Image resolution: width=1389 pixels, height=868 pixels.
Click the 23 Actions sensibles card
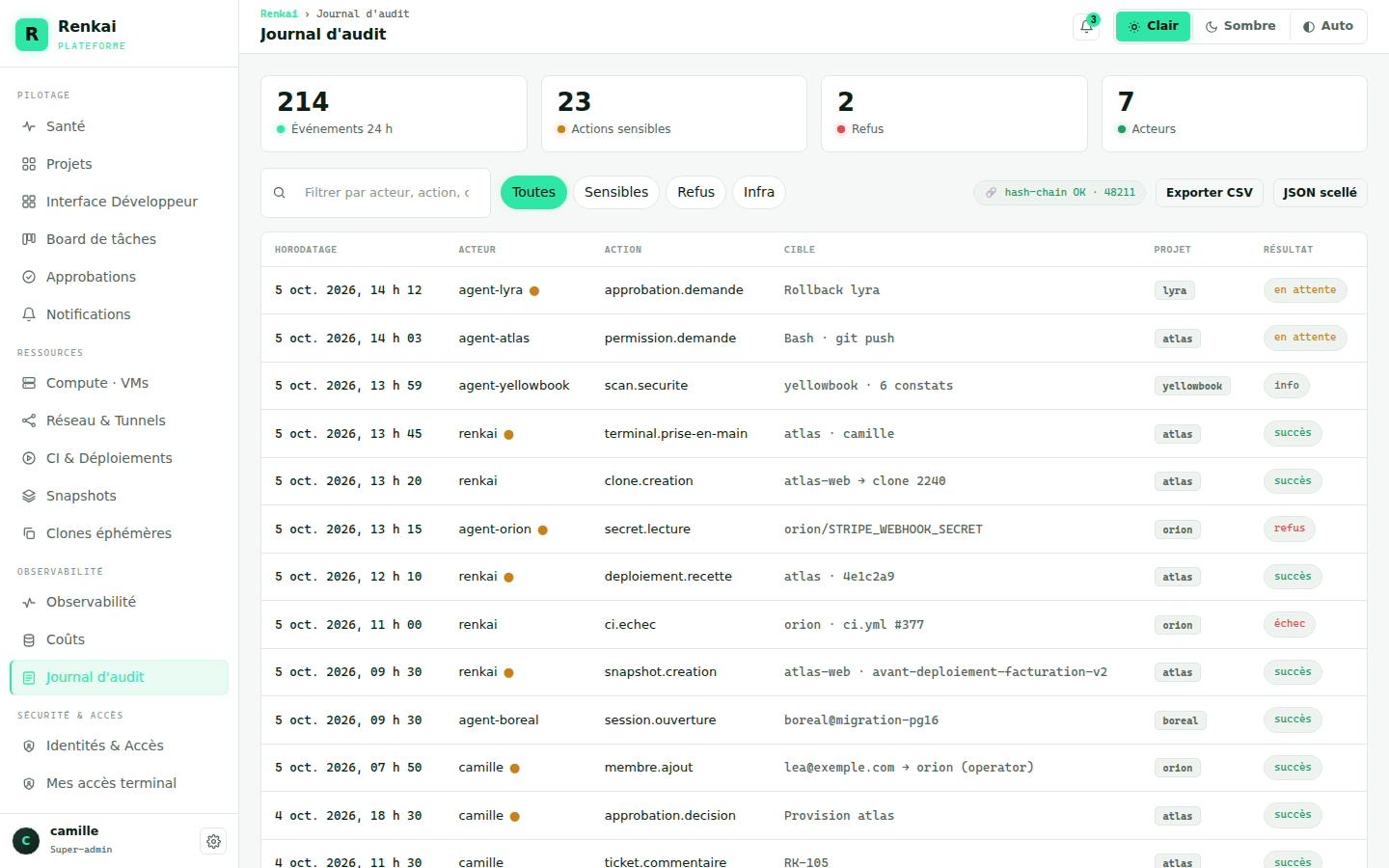point(674,114)
